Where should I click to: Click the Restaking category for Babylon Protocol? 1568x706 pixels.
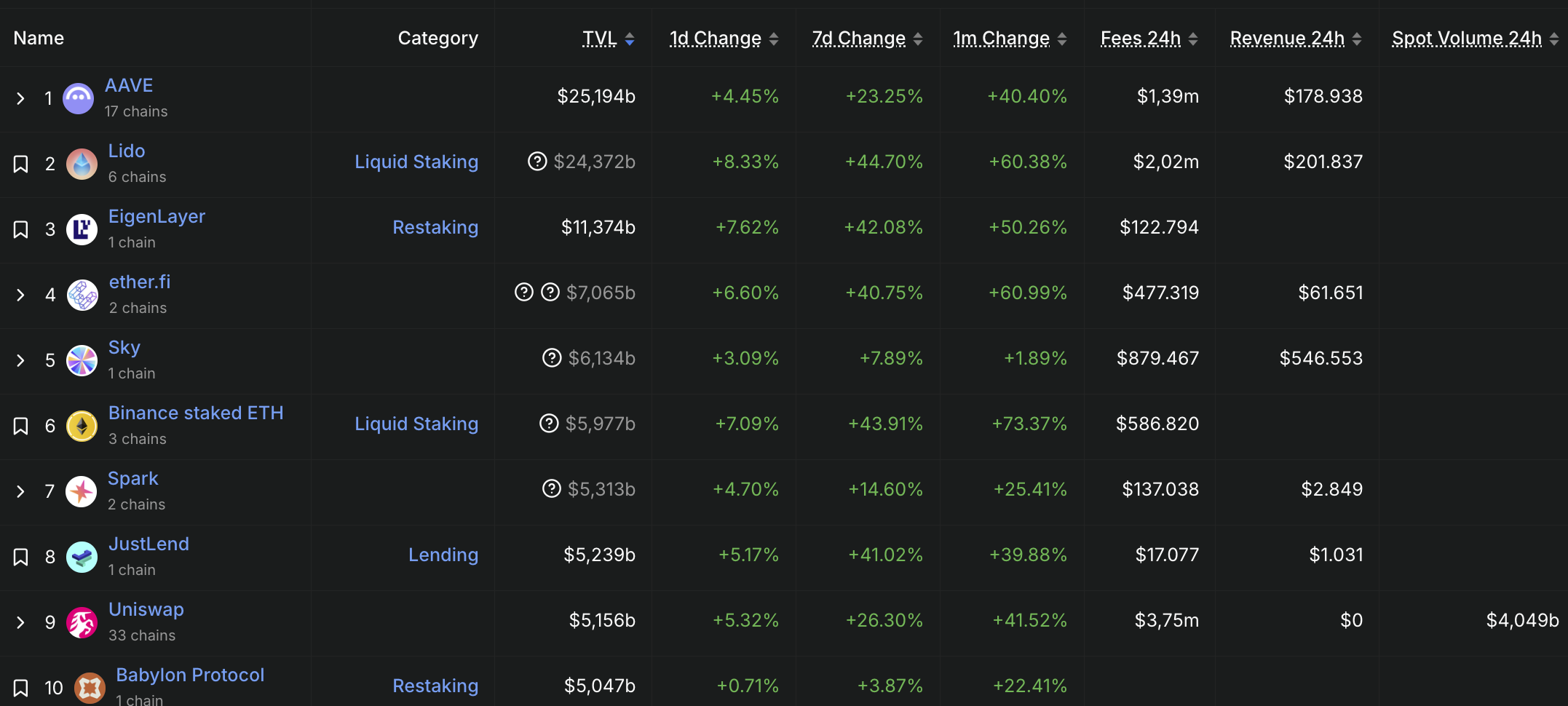(x=435, y=686)
